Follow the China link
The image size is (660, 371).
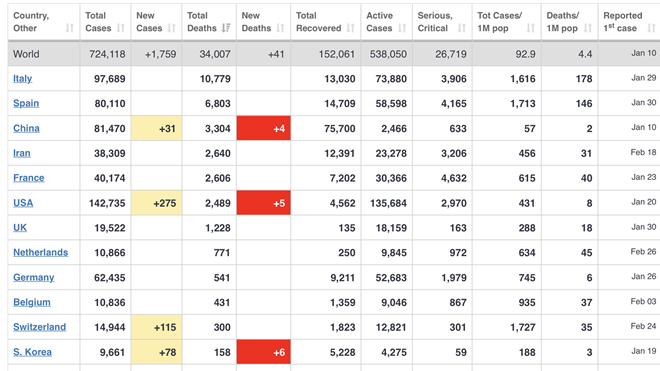26,128
